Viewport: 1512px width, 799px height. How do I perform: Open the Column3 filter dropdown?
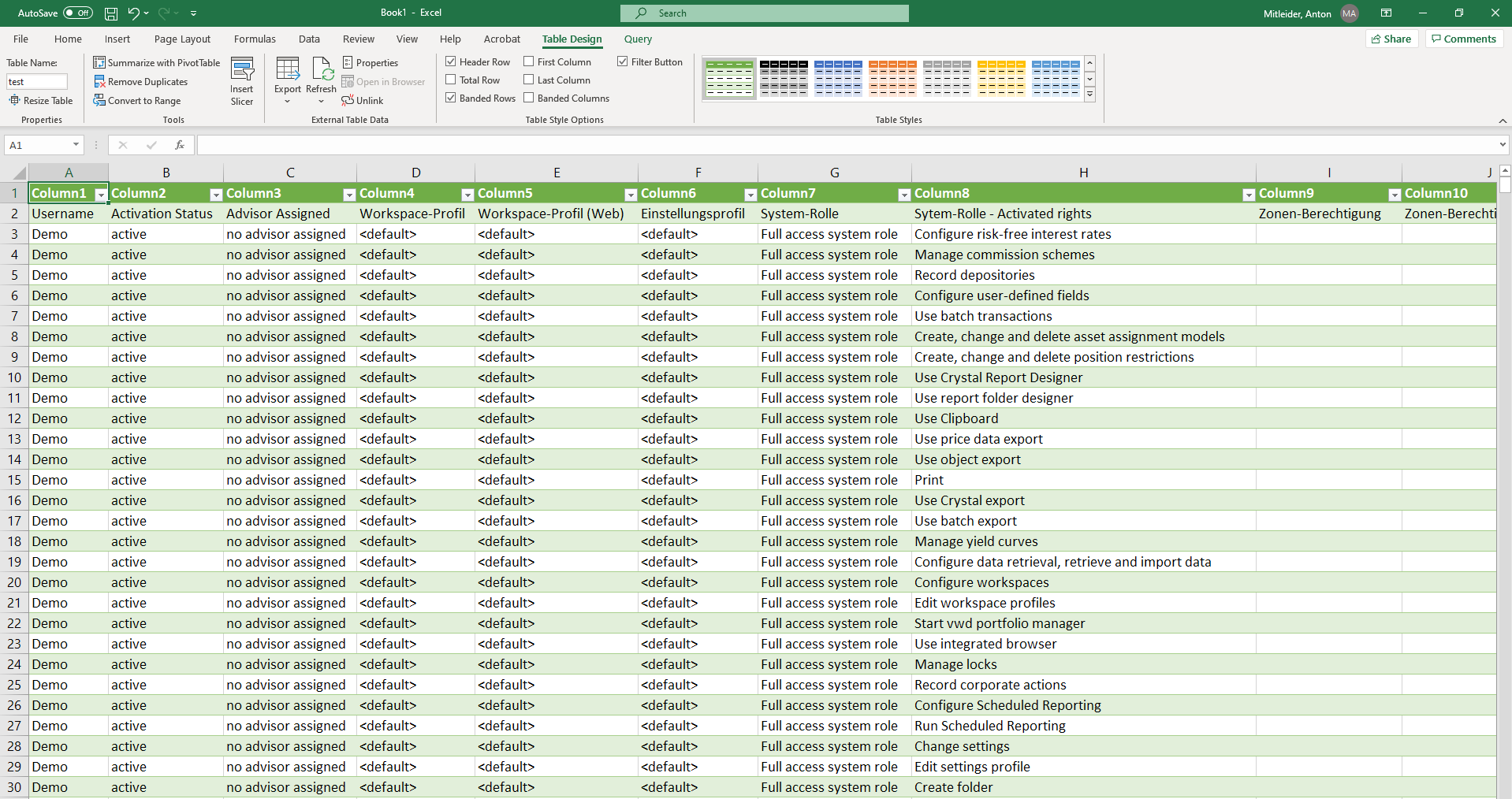point(349,194)
